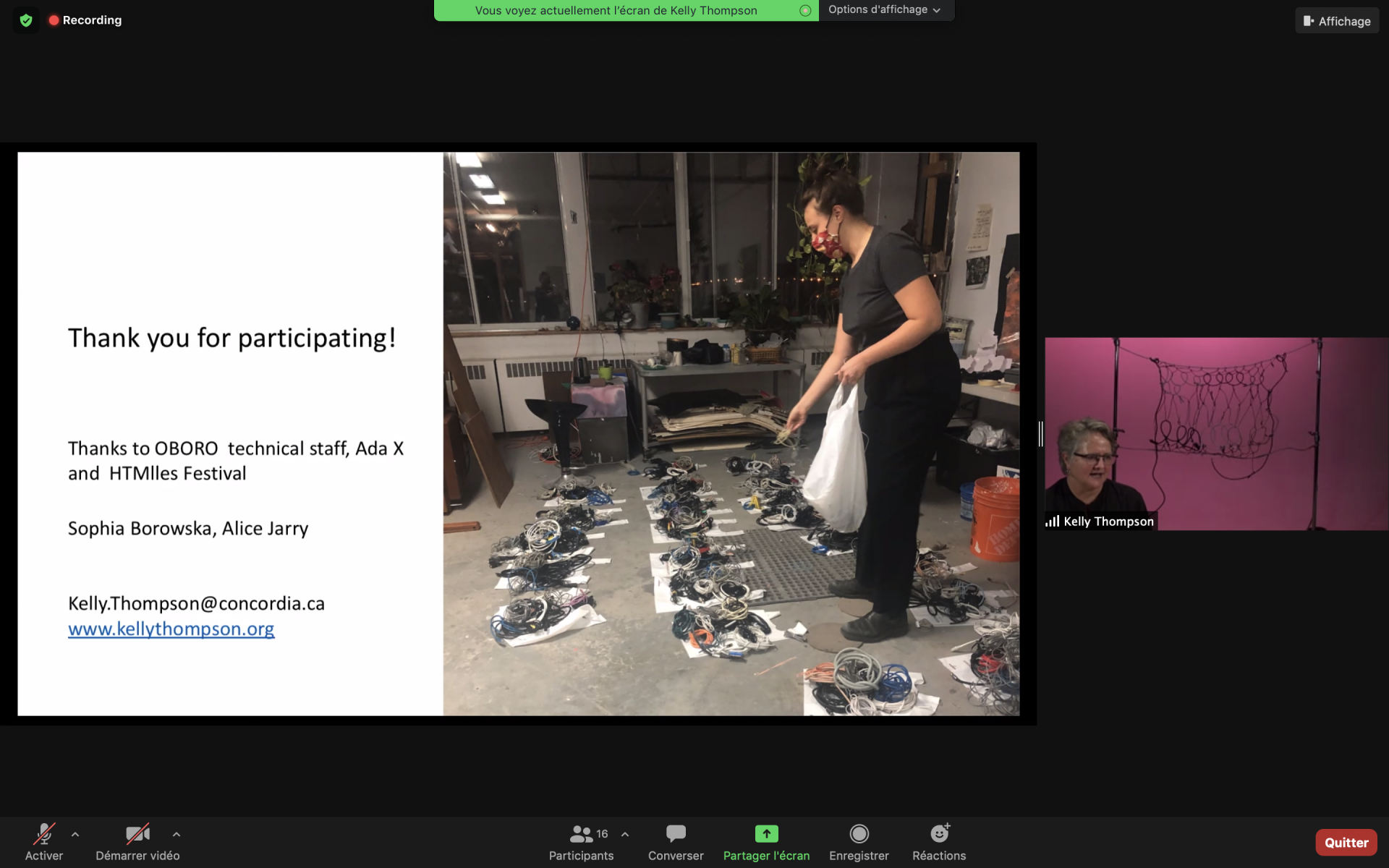Select Kelly Thompson's video thumbnail
The height and width of the screenshot is (868, 1389).
(1216, 434)
